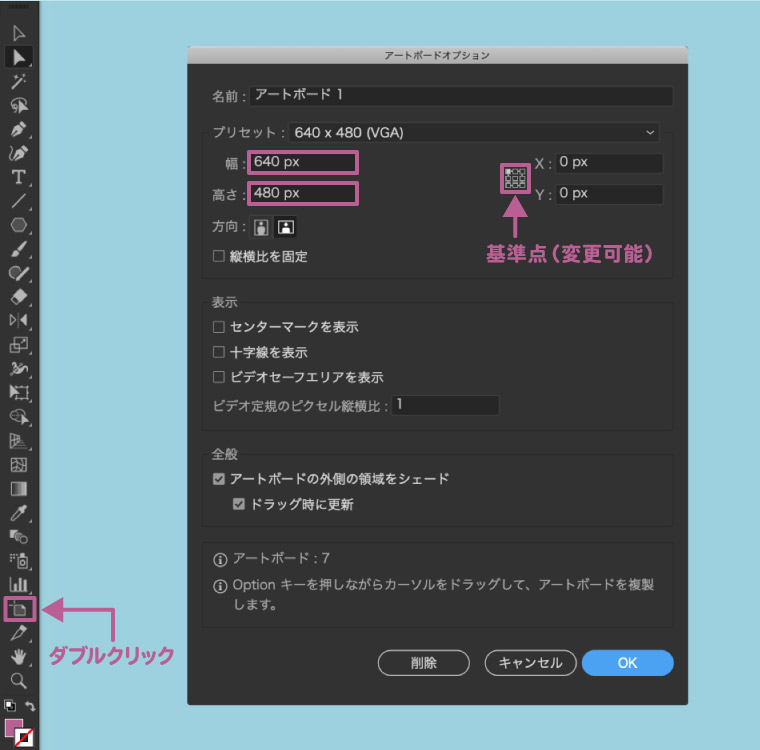
Task: Choose portrait orientation button
Action: point(261,227)
